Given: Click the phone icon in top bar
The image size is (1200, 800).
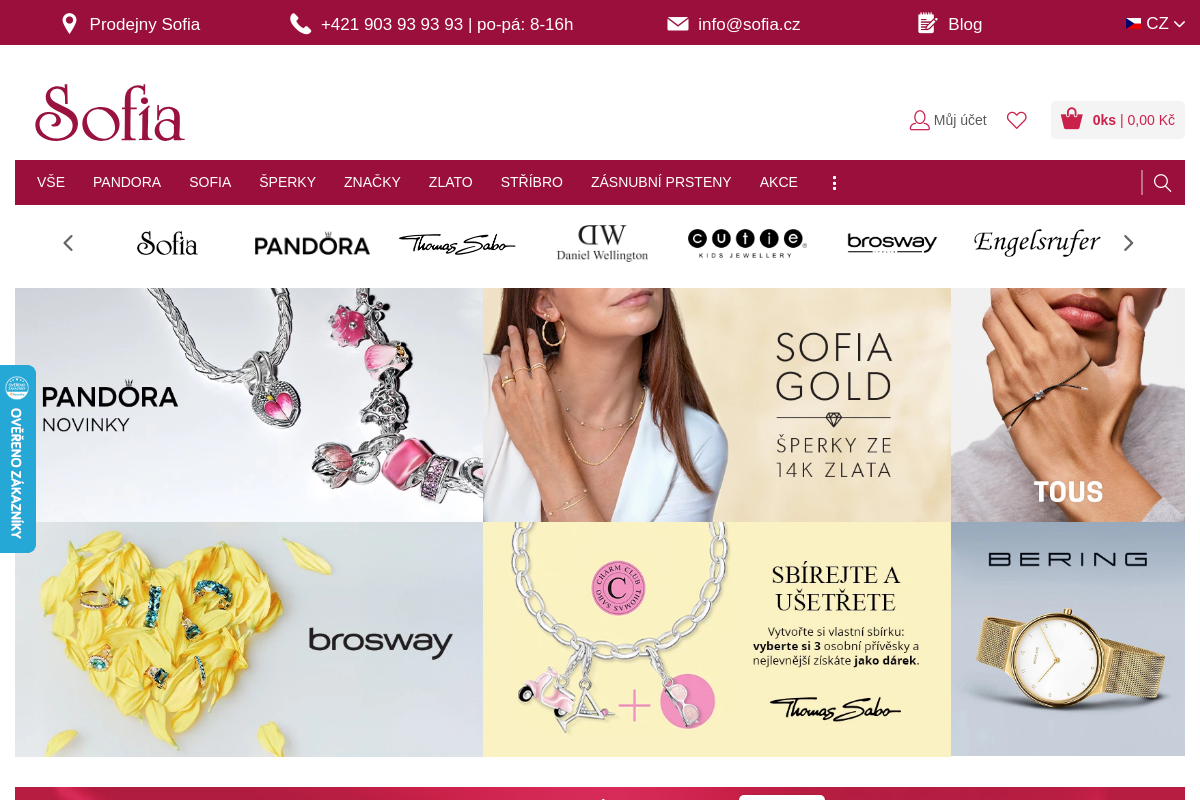Looking at the screenshot, I should (301, 24).
